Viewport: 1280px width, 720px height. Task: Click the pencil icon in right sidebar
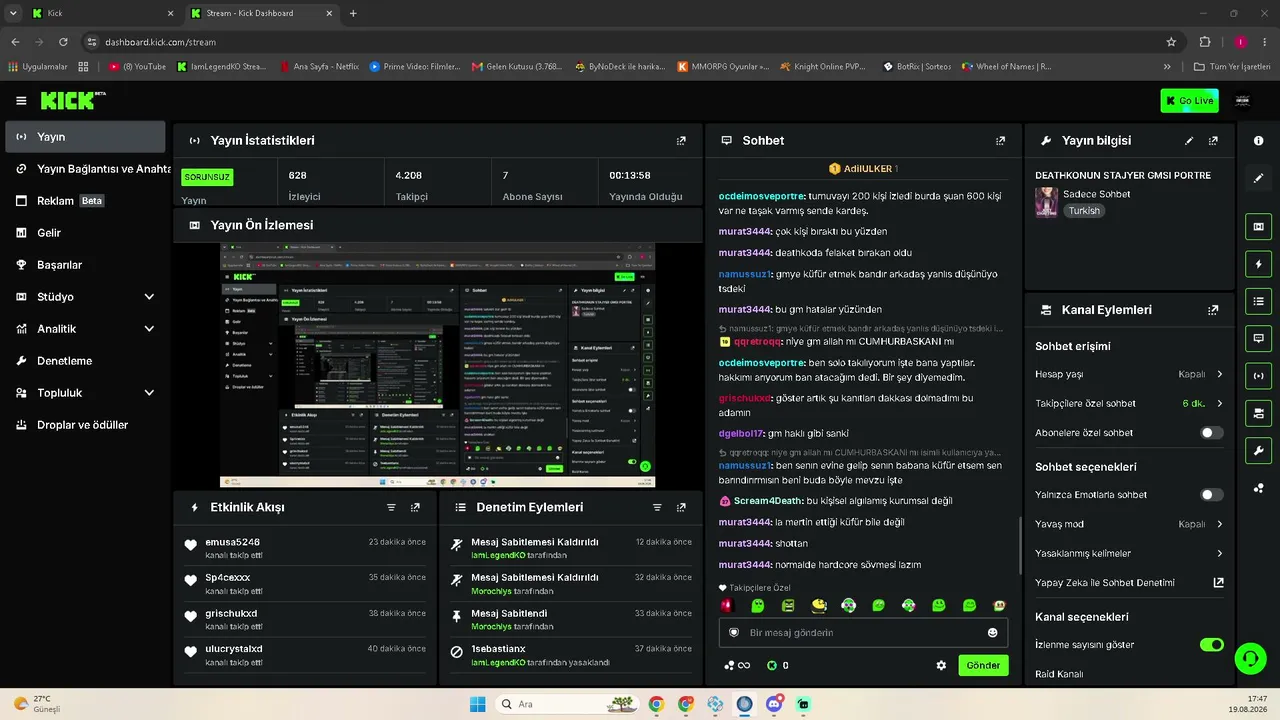pos(1258,178)
